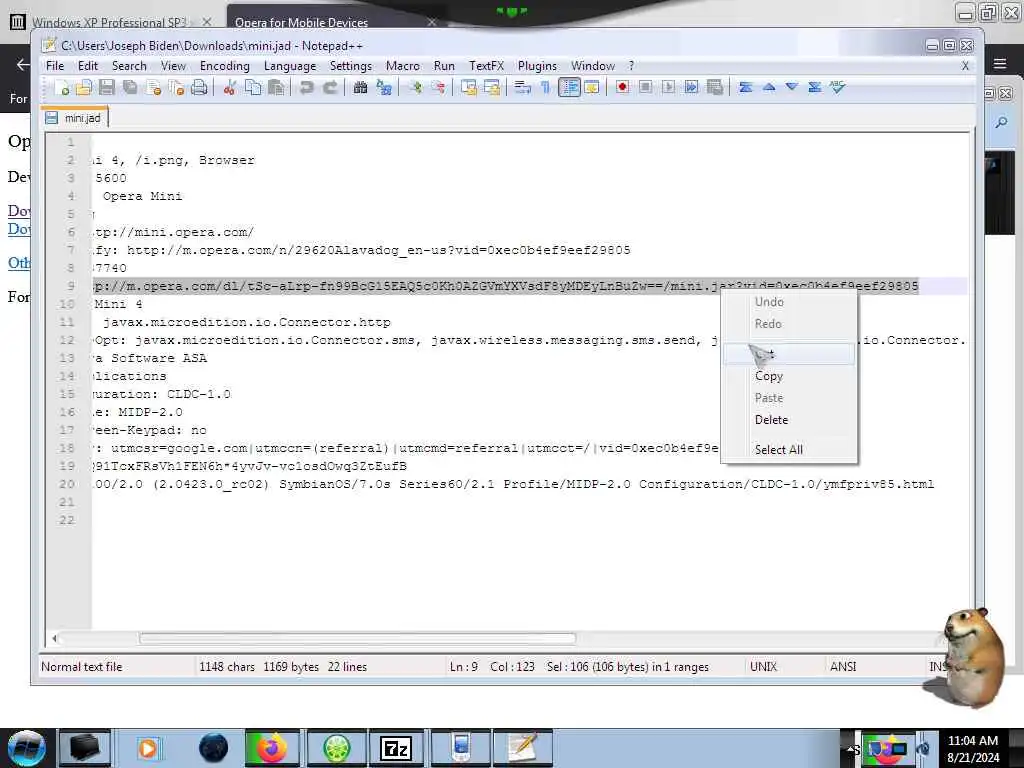The image size is (1024, 768).
Task: Click the taskbar clock showing 11:04 AM
Action: click(972, 748)
